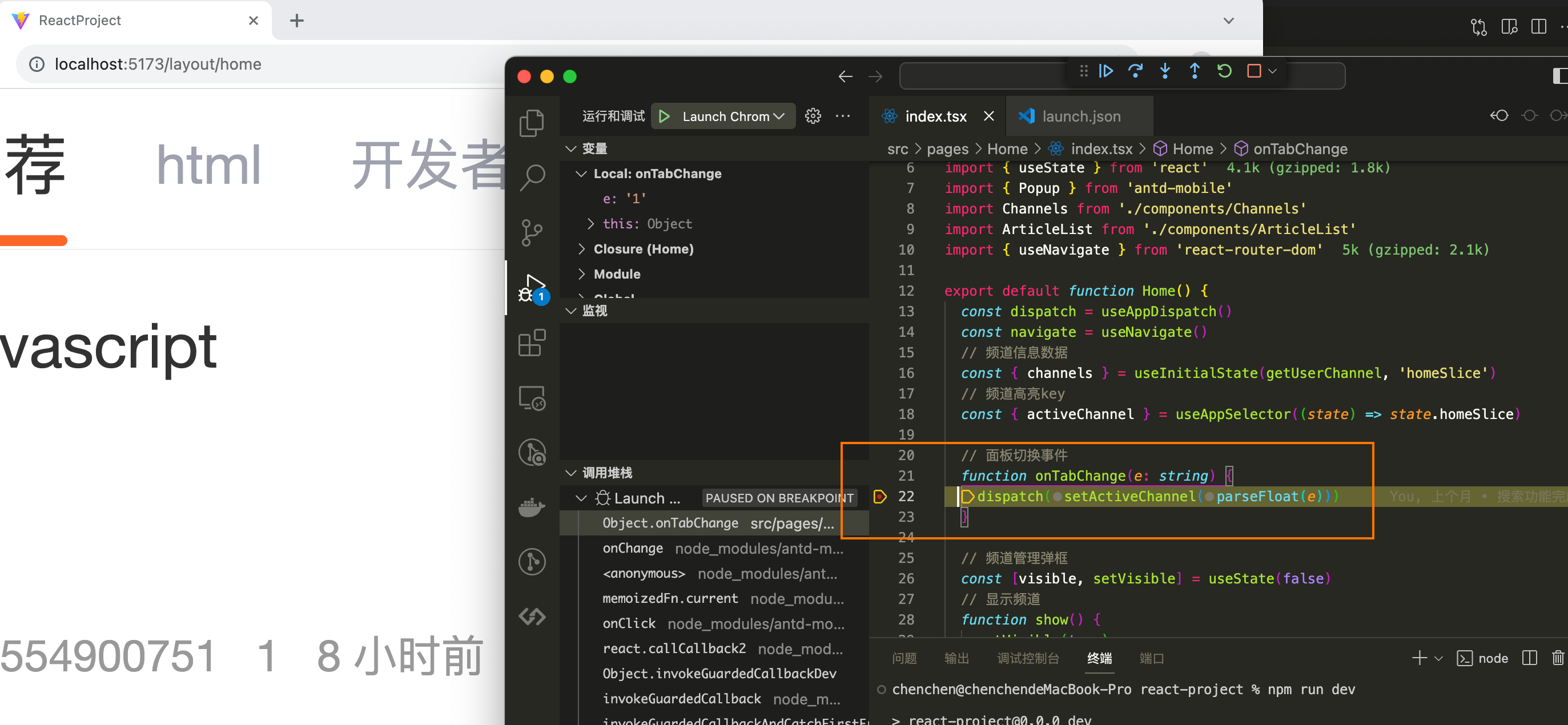
Task: Select the Object.invokeGuardedCallbackDev stack frame
Action: (714, 674)
